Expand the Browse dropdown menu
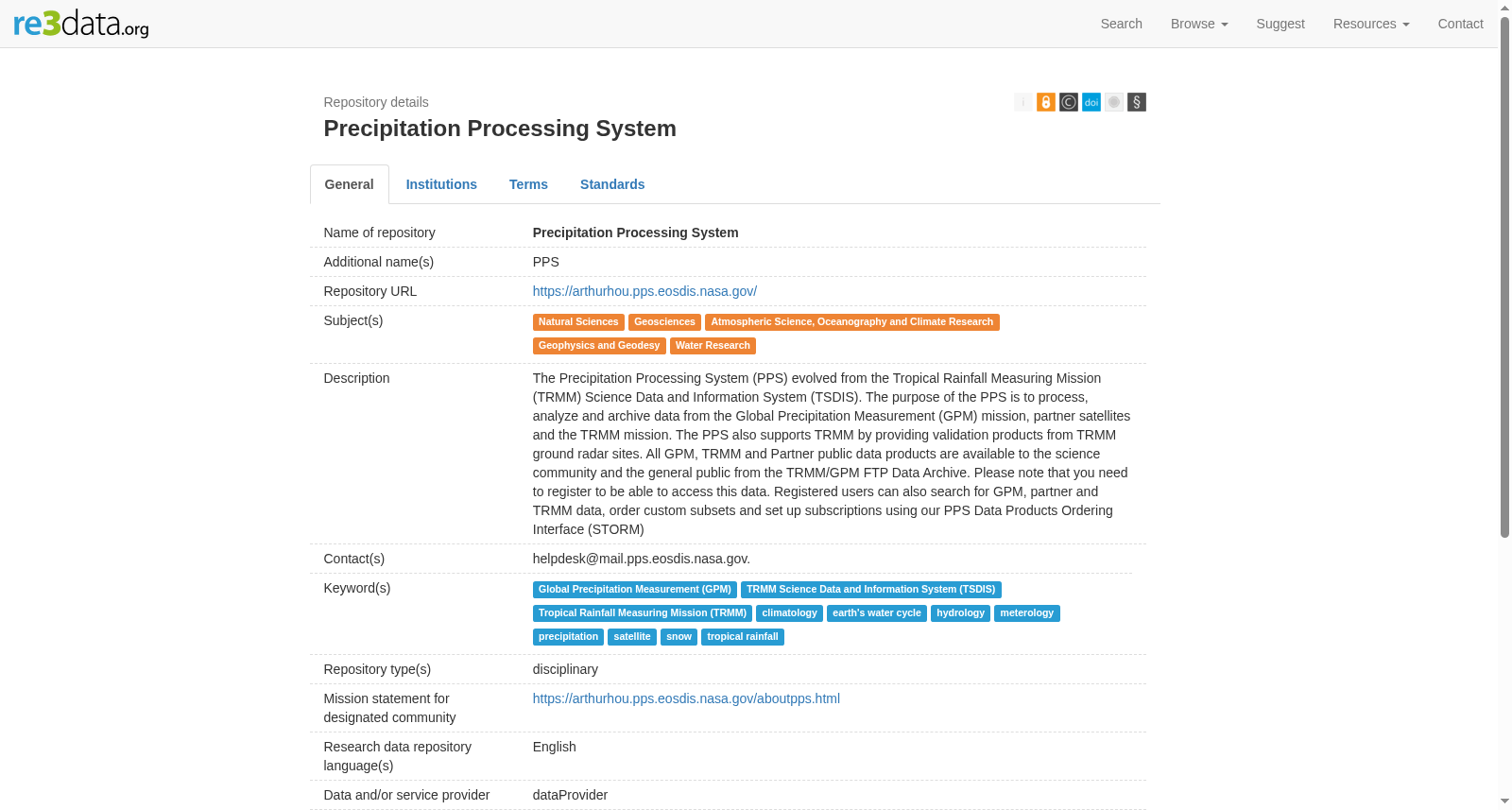 pos(1199,24)
